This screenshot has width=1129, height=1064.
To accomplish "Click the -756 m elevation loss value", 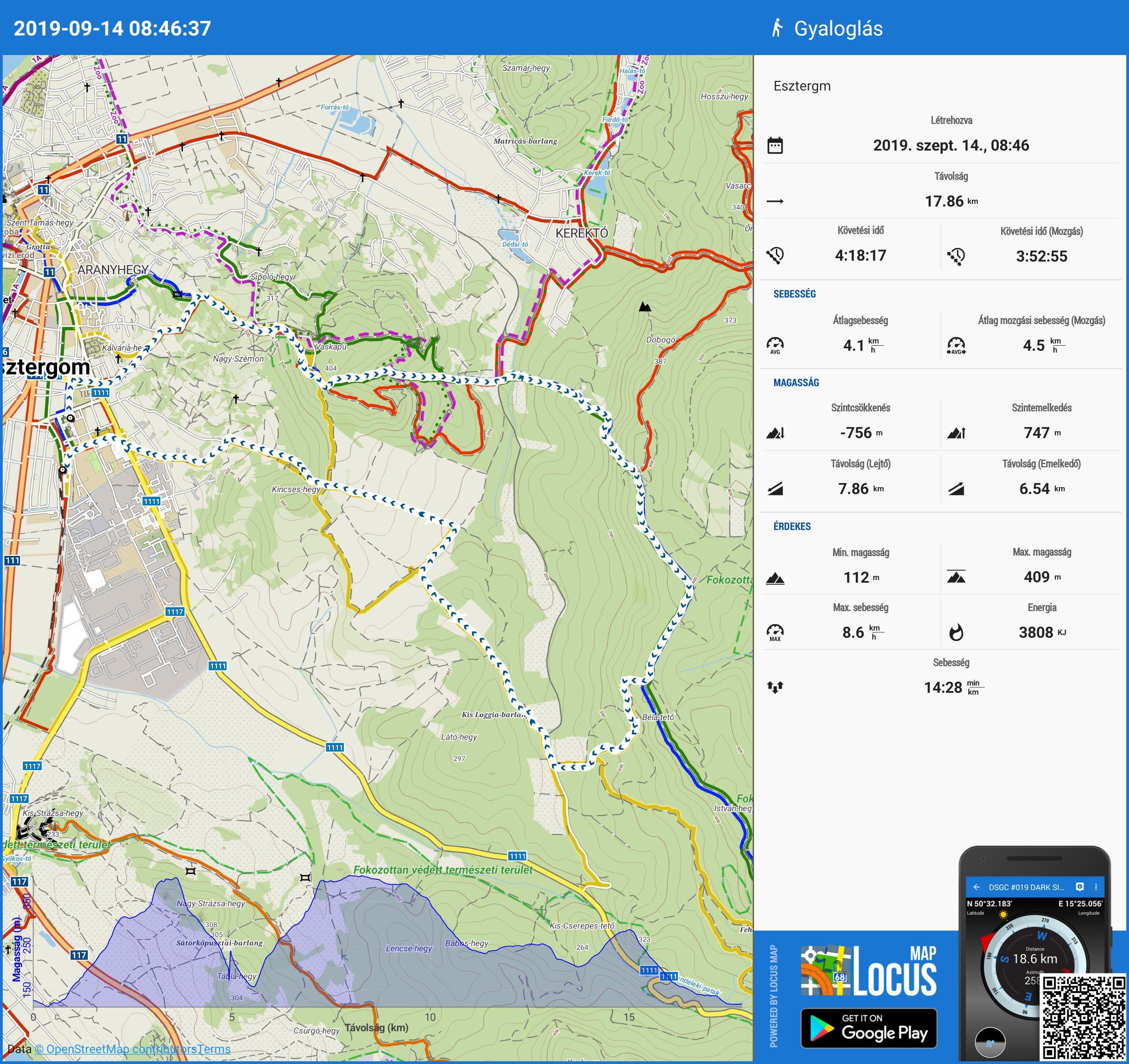I will point(861,433).
